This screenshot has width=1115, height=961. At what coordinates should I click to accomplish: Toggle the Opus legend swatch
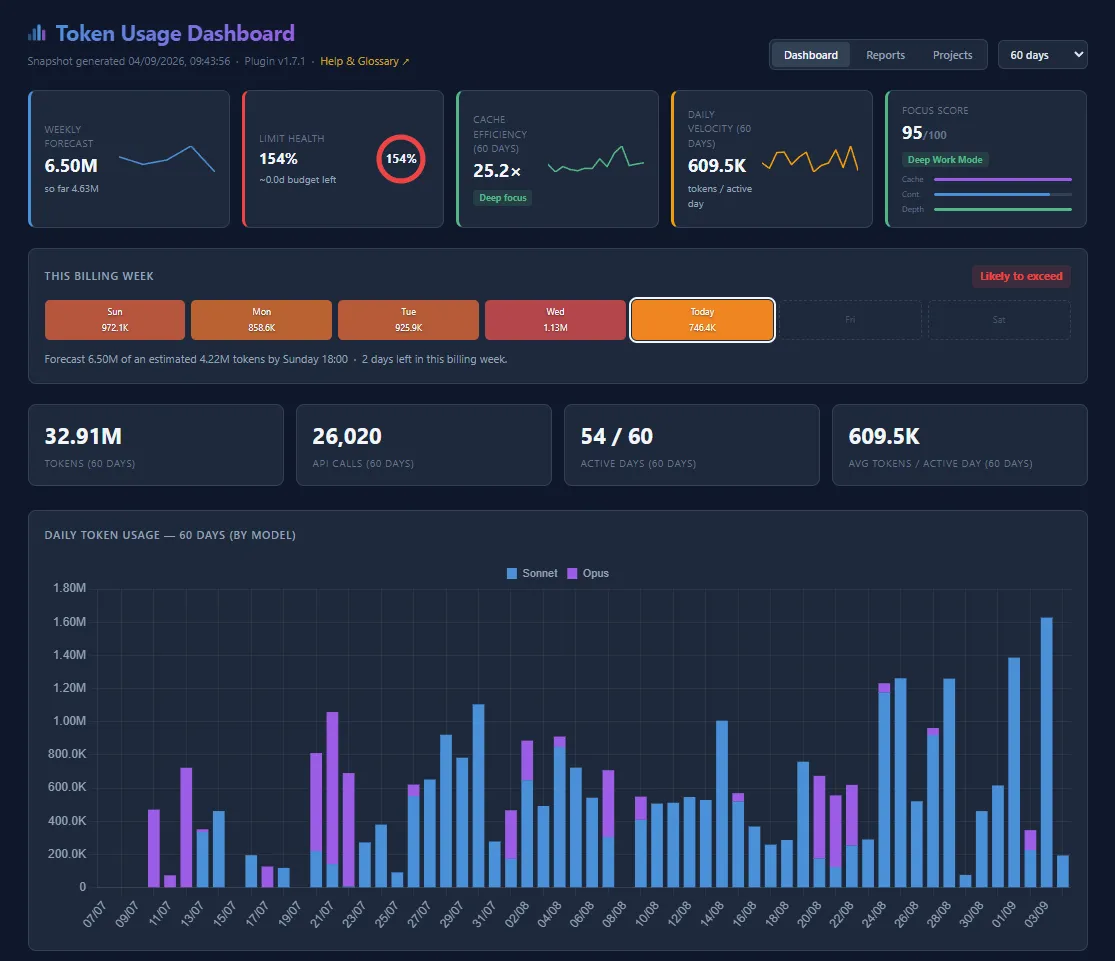tap(572, 573)
